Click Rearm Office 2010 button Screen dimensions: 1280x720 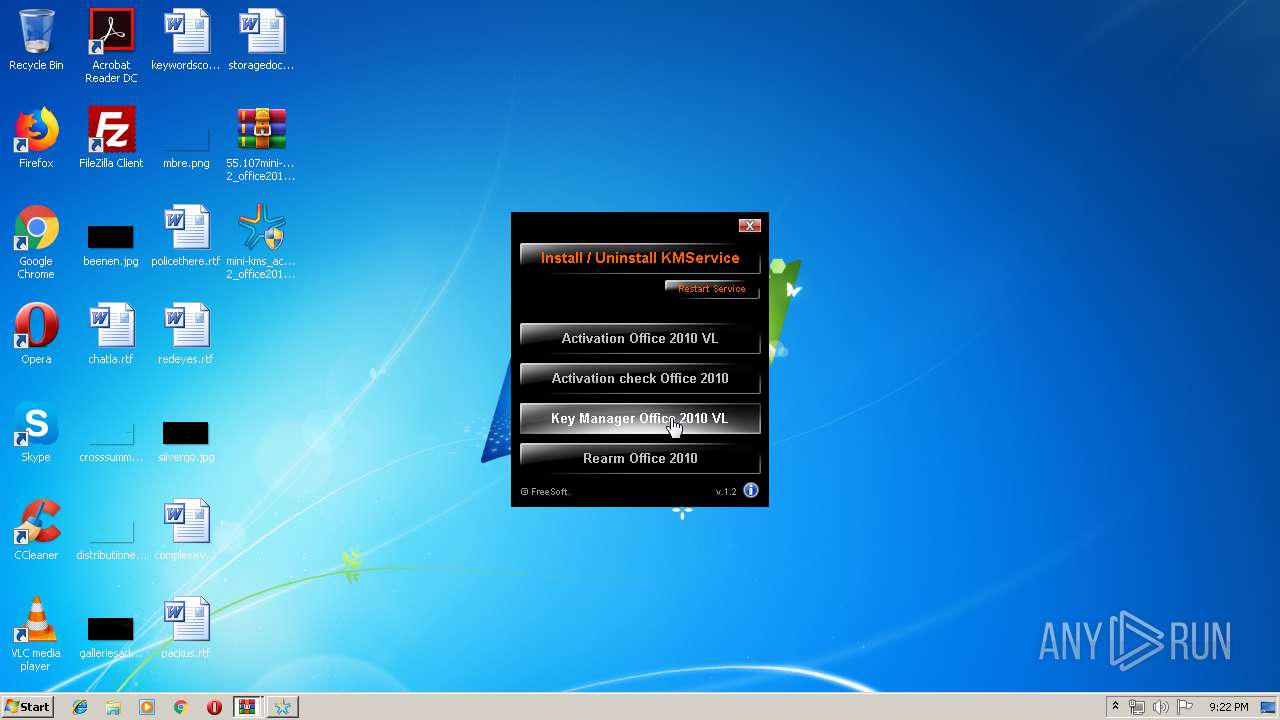pyautogui.click(x=640, y=458)
